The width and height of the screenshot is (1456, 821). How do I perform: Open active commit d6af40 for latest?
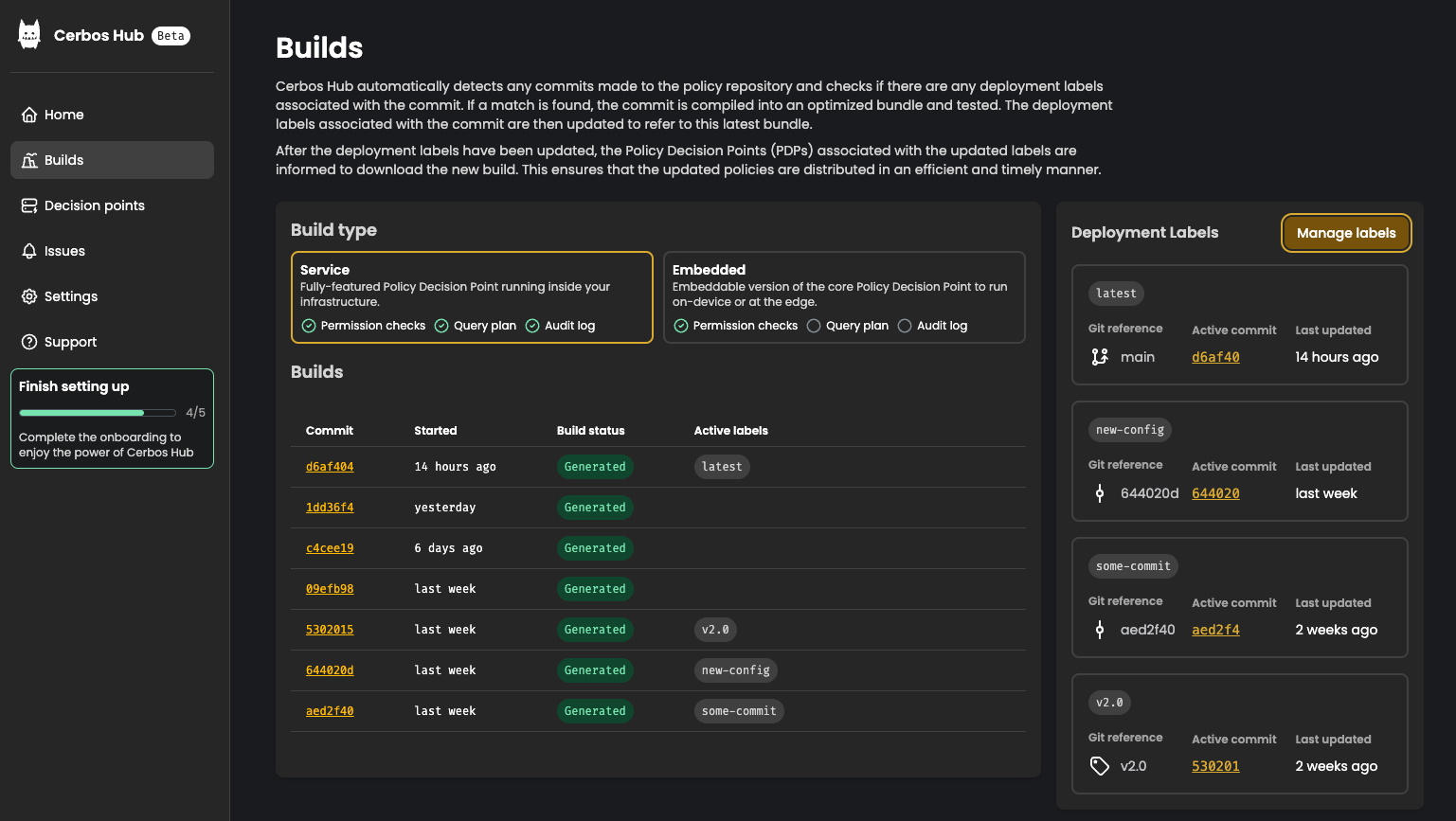pyautogui.click(x=1215, y=357)
